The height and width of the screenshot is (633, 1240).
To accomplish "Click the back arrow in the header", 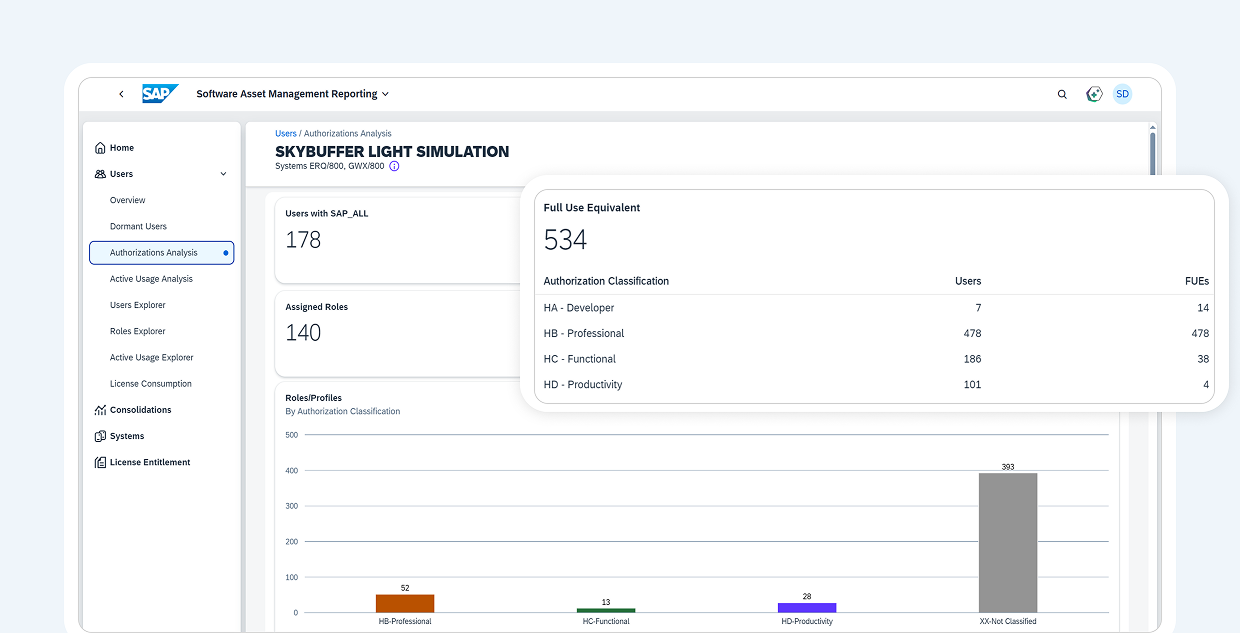I will [121, 94].
